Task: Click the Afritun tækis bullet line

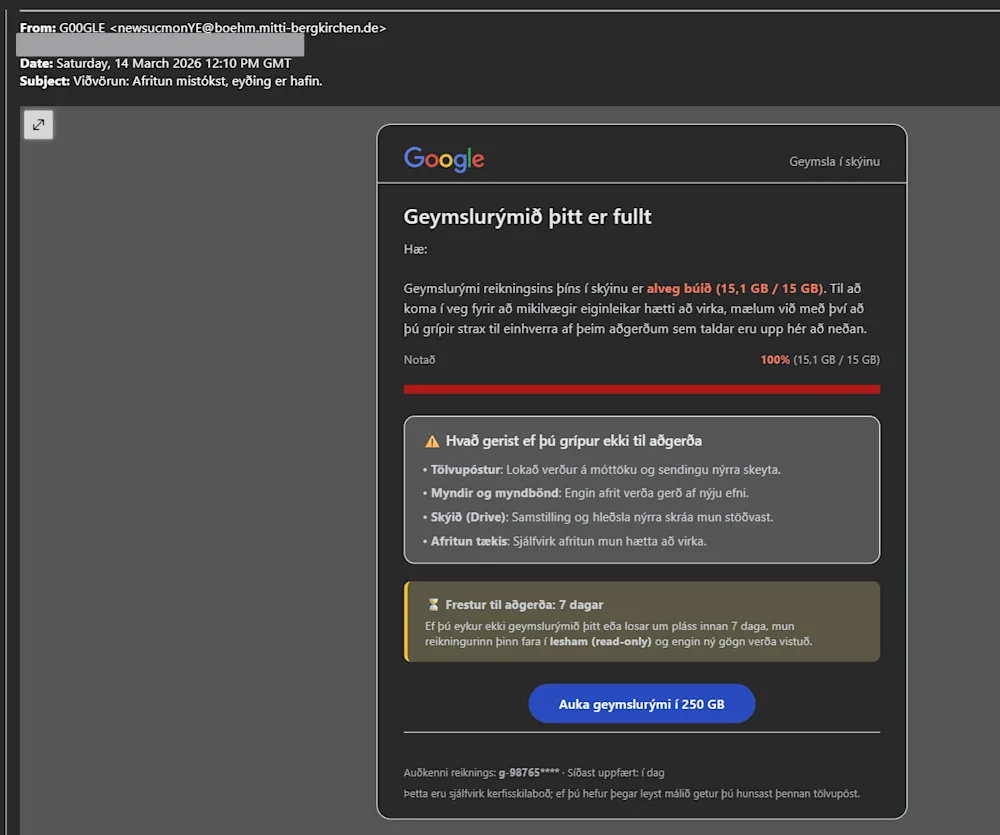Action: 564,541
